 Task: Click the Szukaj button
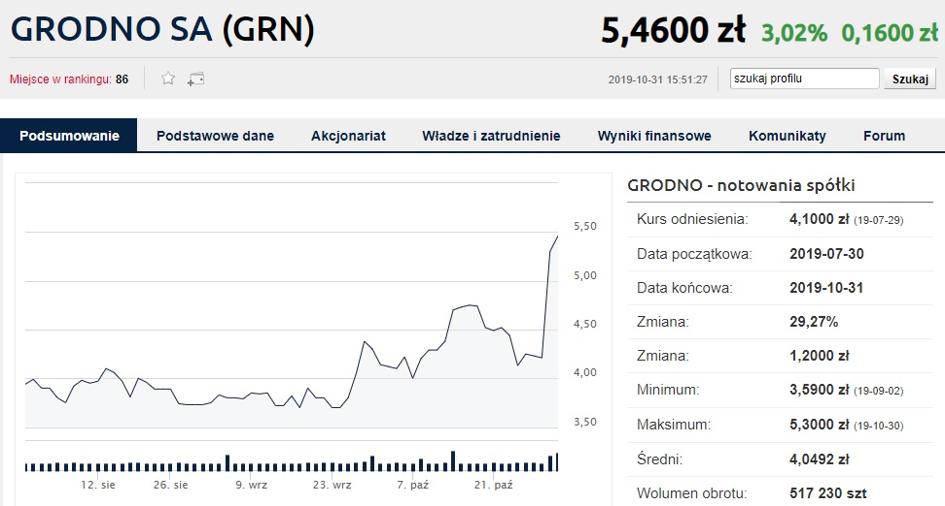910,79
